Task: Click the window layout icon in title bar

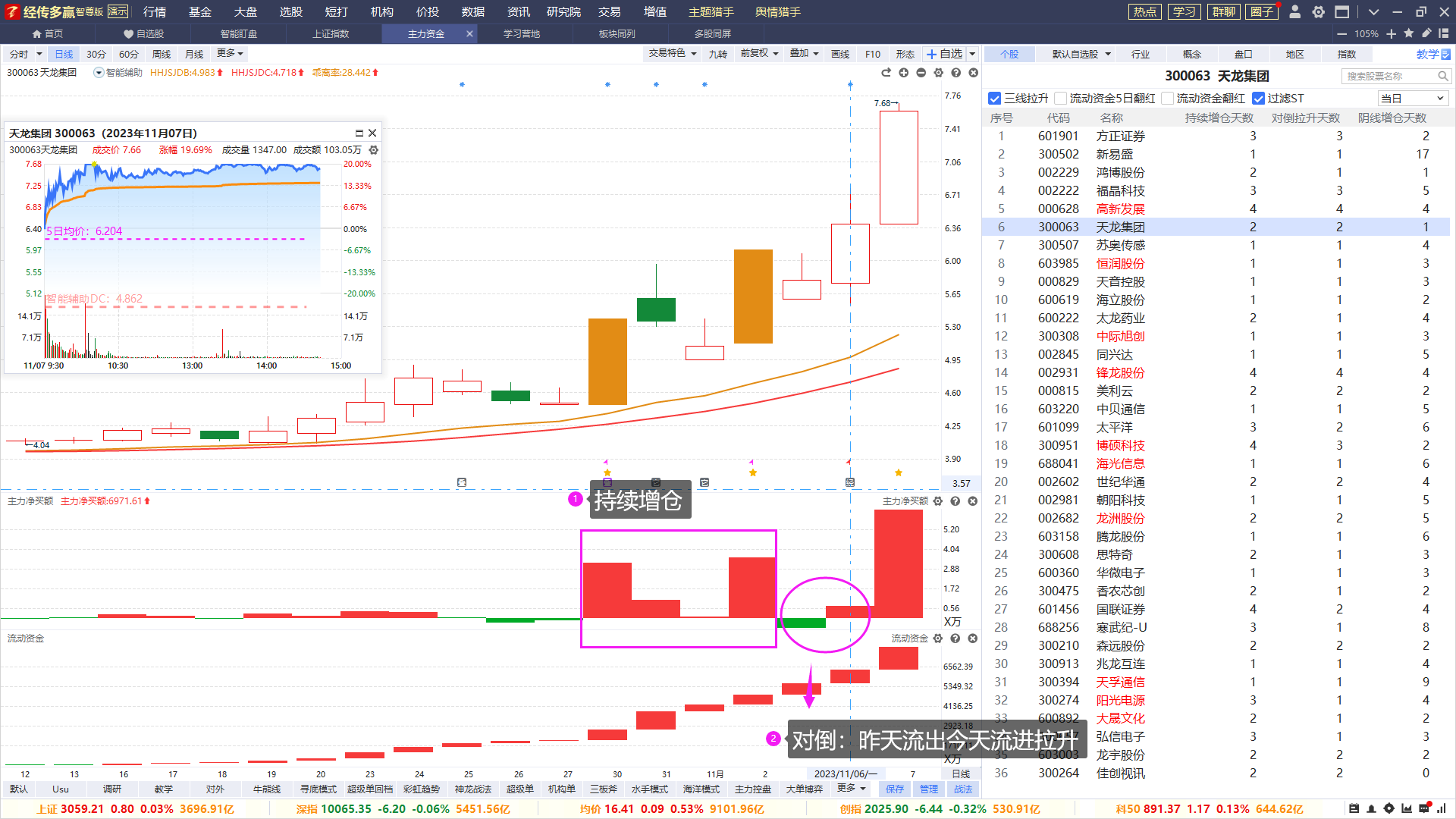Action: coord(1342,12)
